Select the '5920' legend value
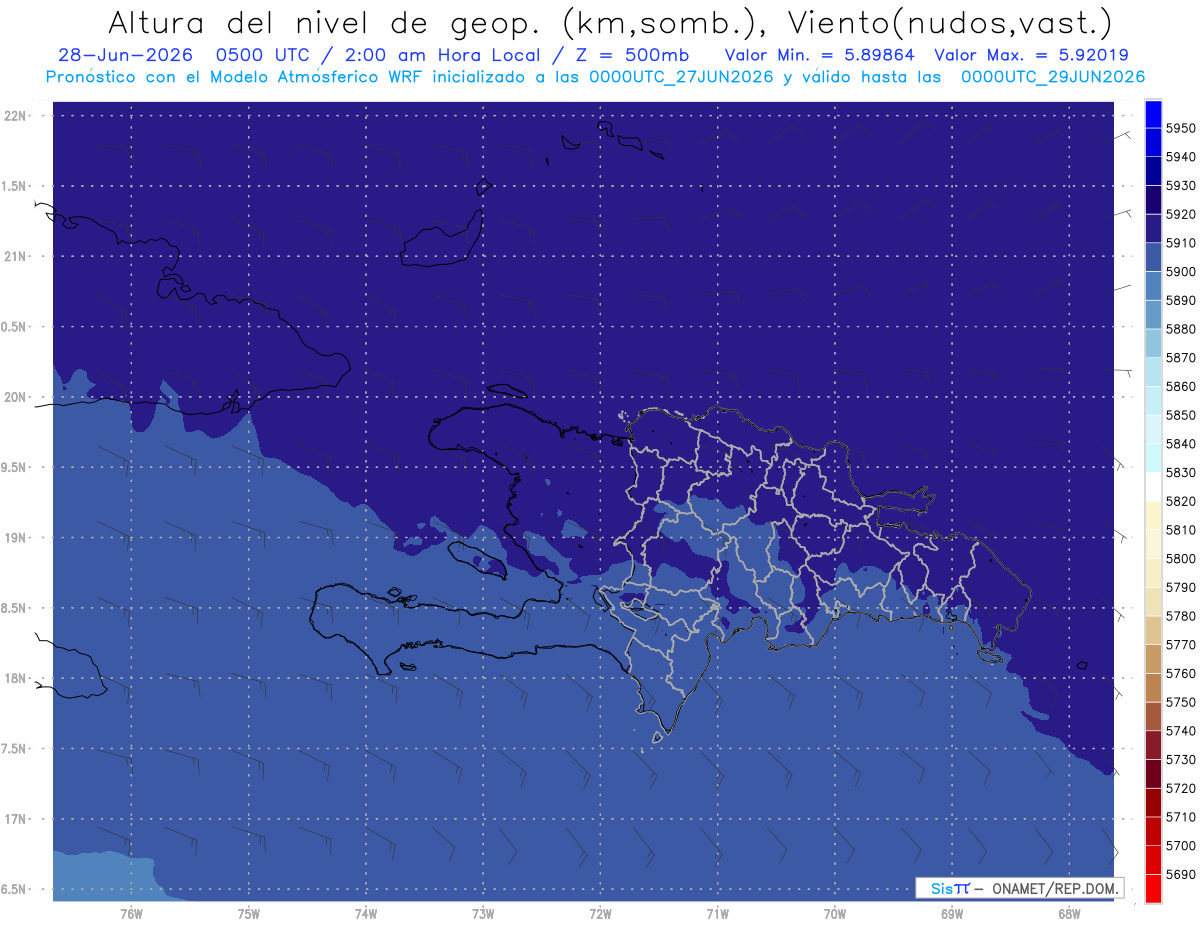The image size is (1200, 927). (1181, 214)
